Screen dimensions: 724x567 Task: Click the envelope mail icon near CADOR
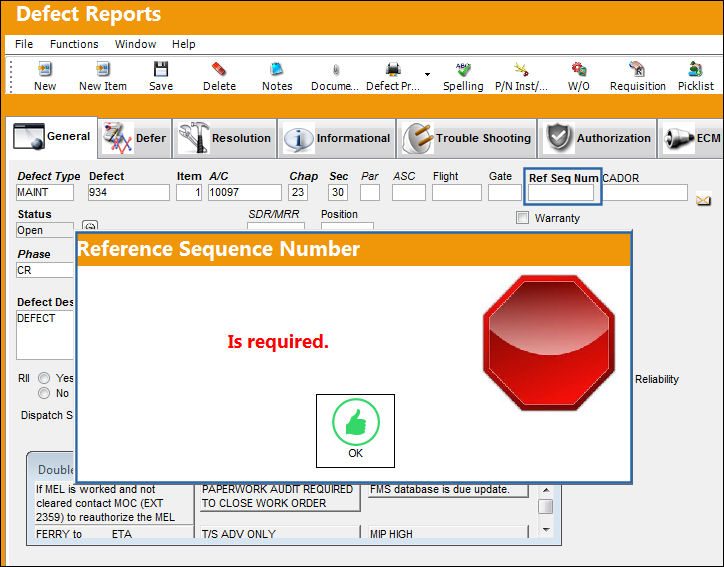click(703, 200)
